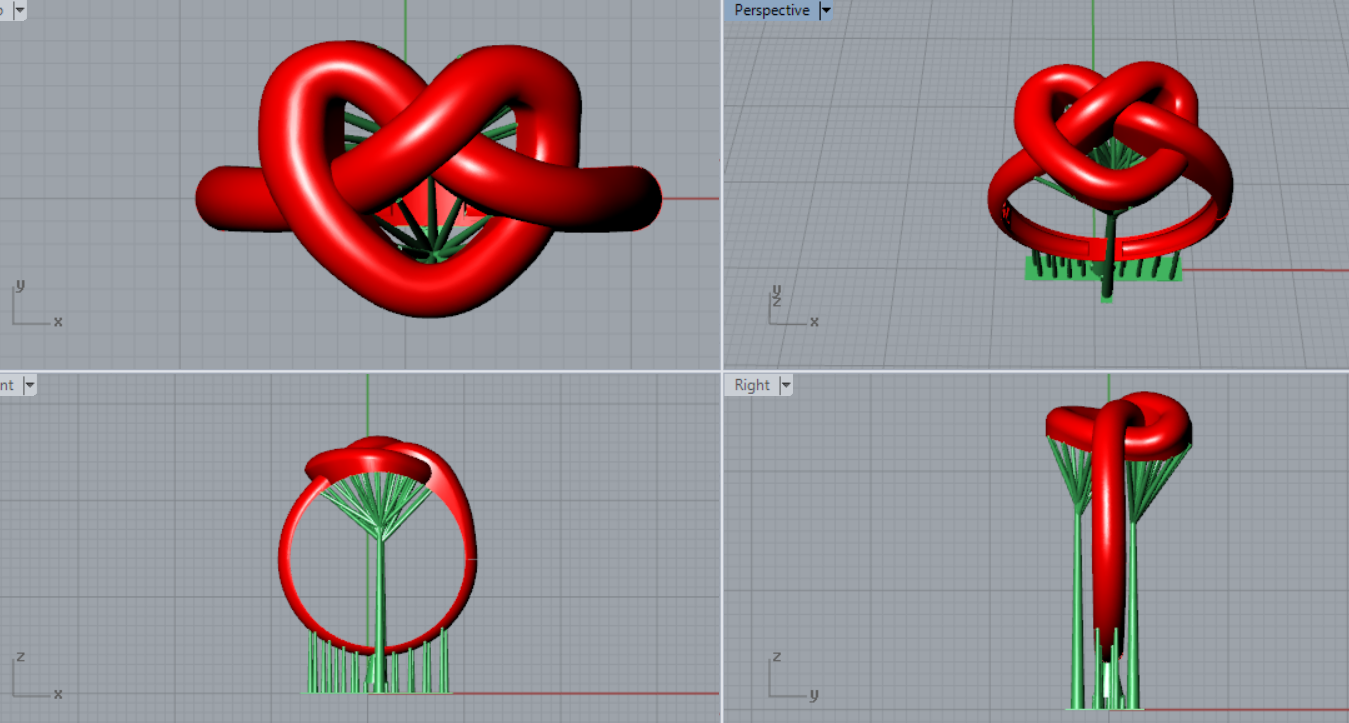Click the Perspective viewport title label
This screenshot has width=1349, height=723.
[x=771, y=11]
